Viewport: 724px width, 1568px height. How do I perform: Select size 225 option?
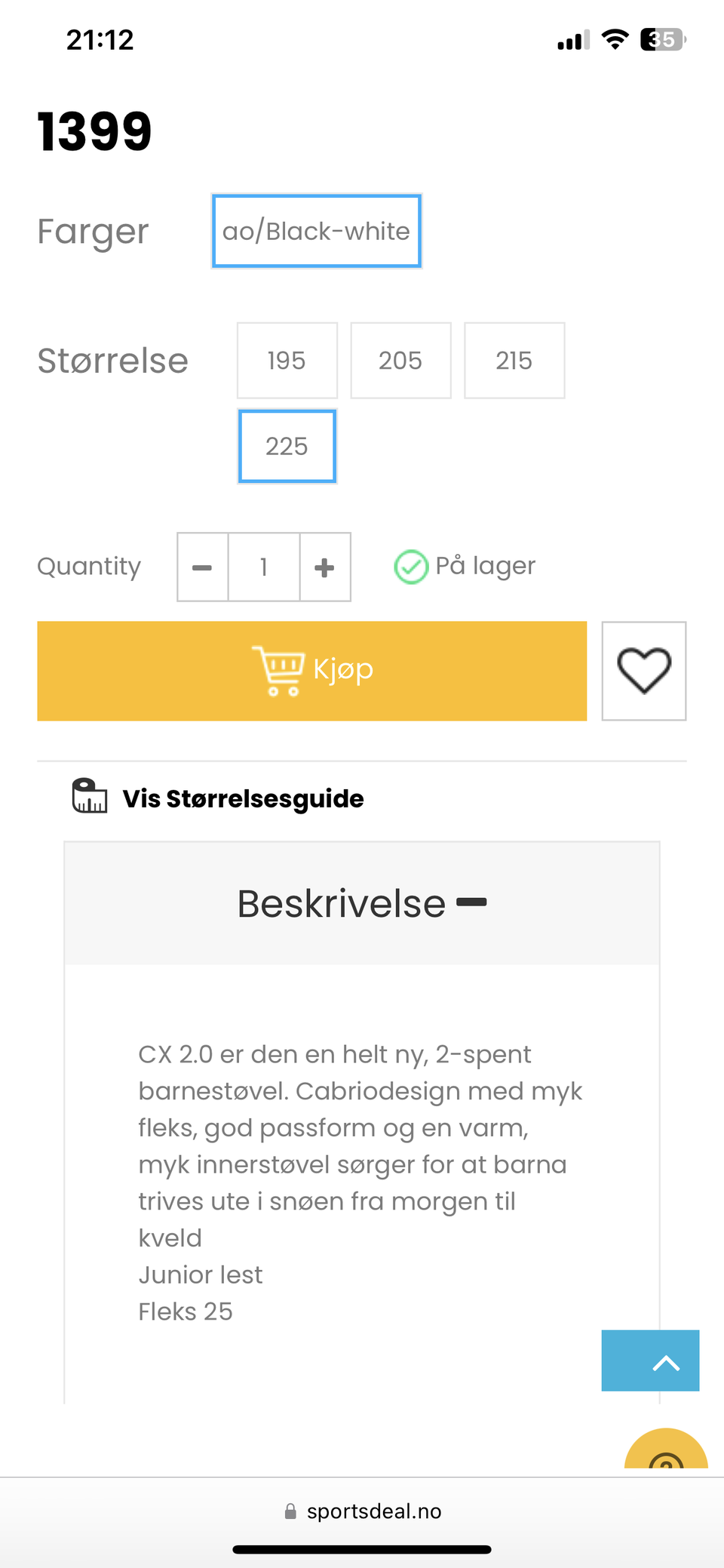tap(287, 447)
